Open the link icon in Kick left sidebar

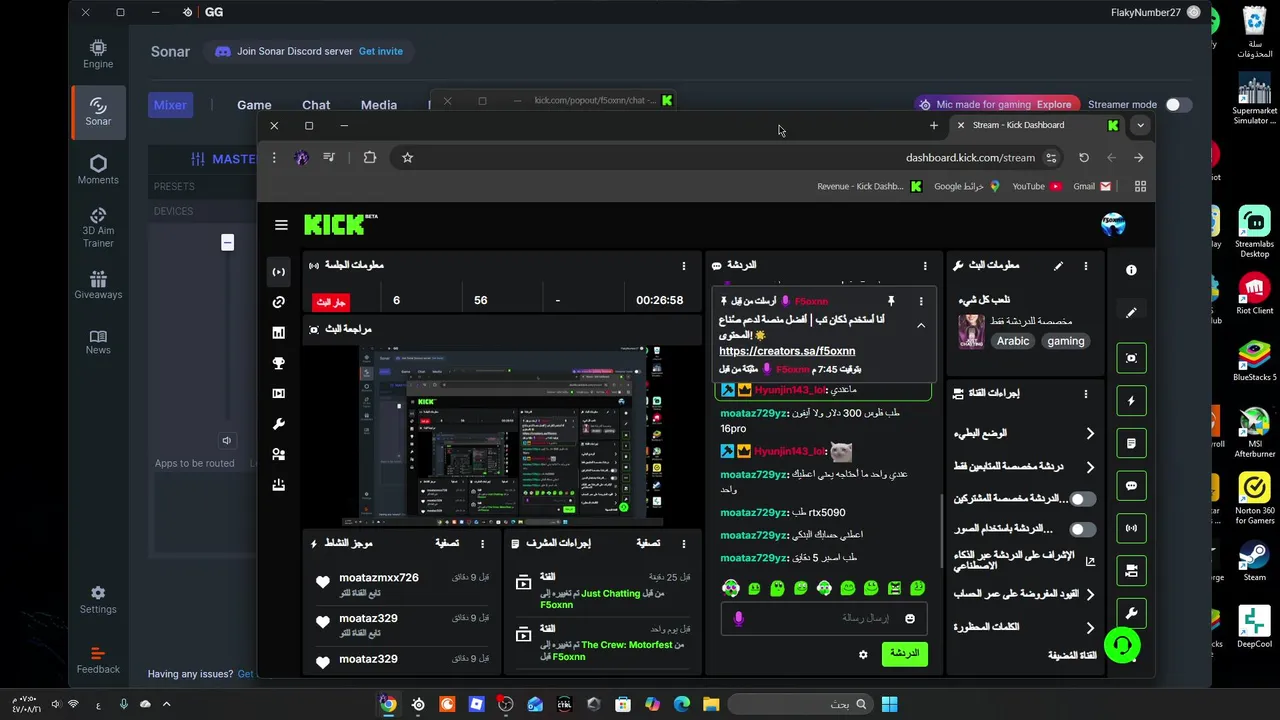tap(279, 302)
